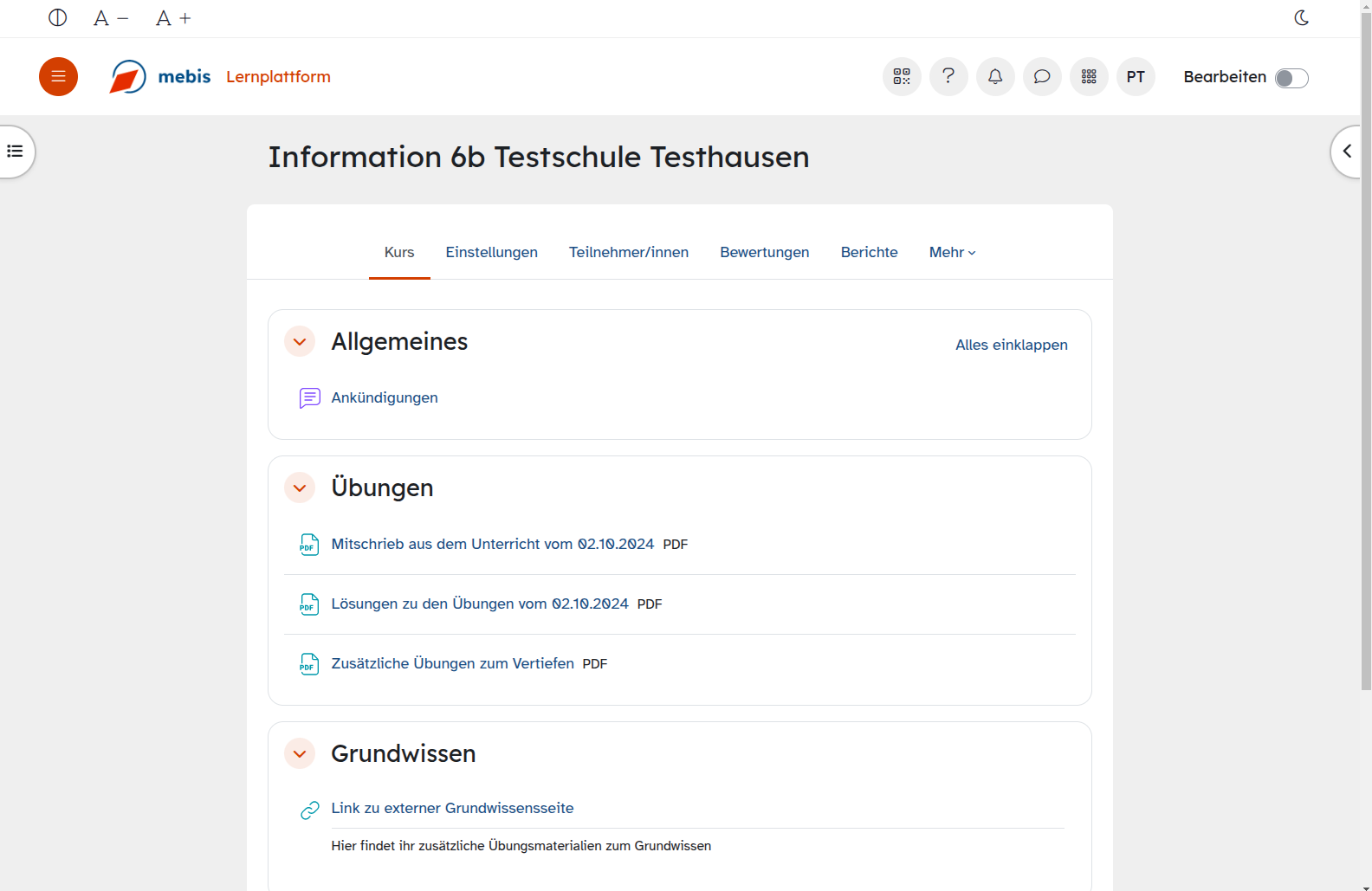
Task: Open the Mehr dropdown menu
Action: tap(952, 252)
